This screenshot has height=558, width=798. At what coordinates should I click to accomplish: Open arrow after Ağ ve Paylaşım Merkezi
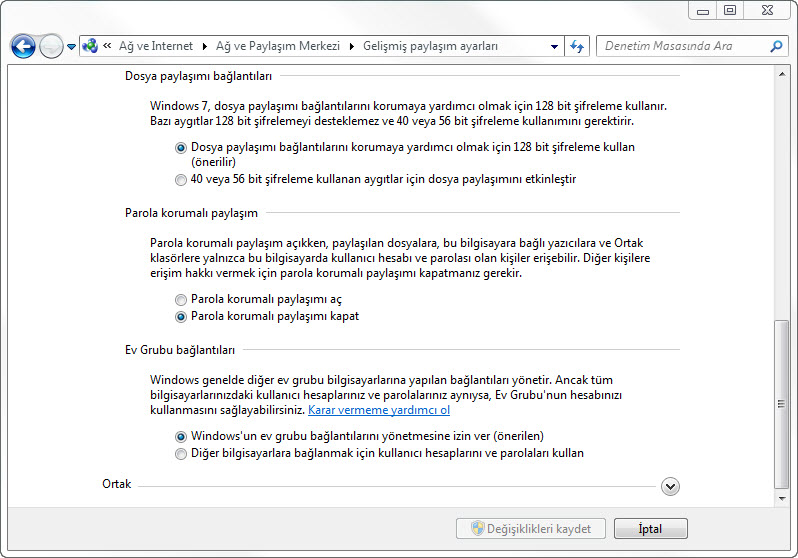click(351, 46)
